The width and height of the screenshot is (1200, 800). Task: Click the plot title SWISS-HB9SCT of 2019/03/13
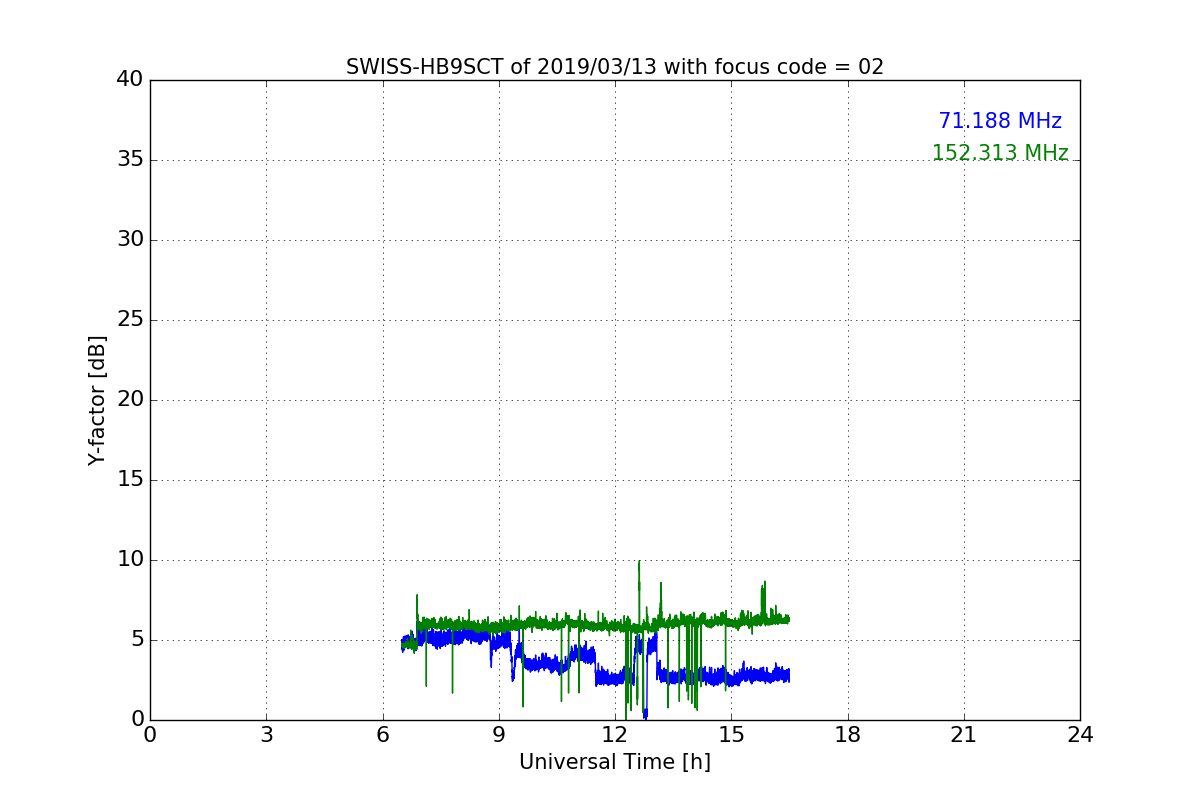point(615,67)
